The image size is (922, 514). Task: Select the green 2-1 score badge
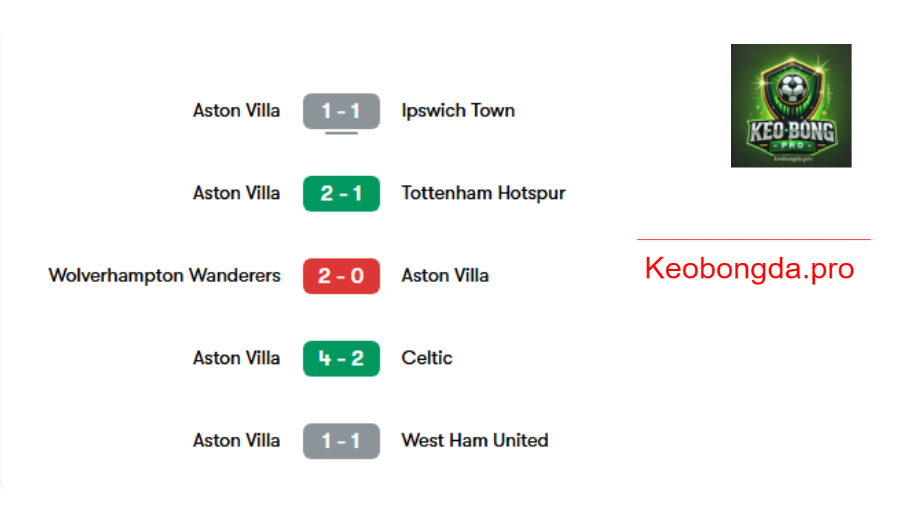point(341,193)
